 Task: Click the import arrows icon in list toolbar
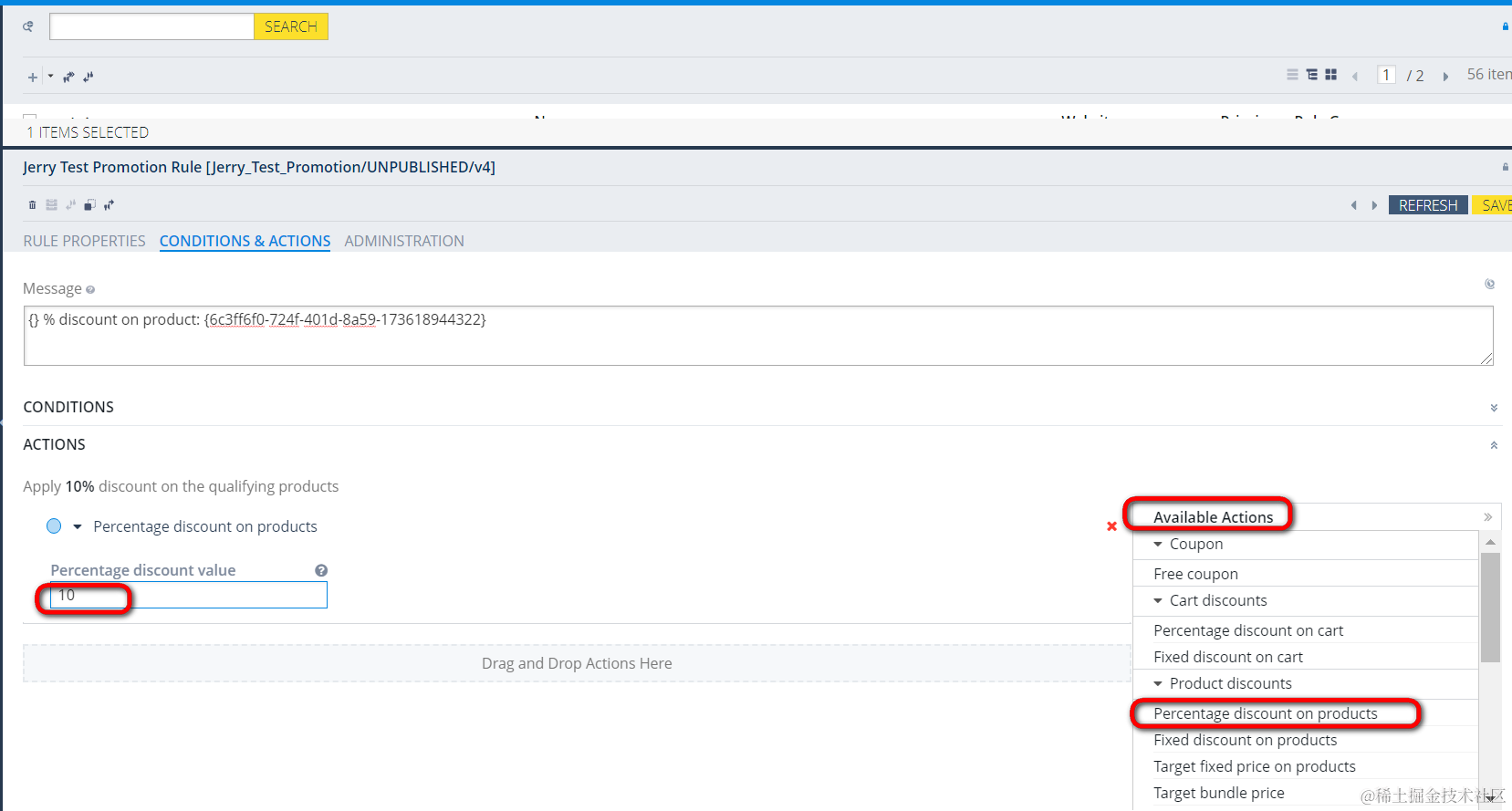pos(89,78)
